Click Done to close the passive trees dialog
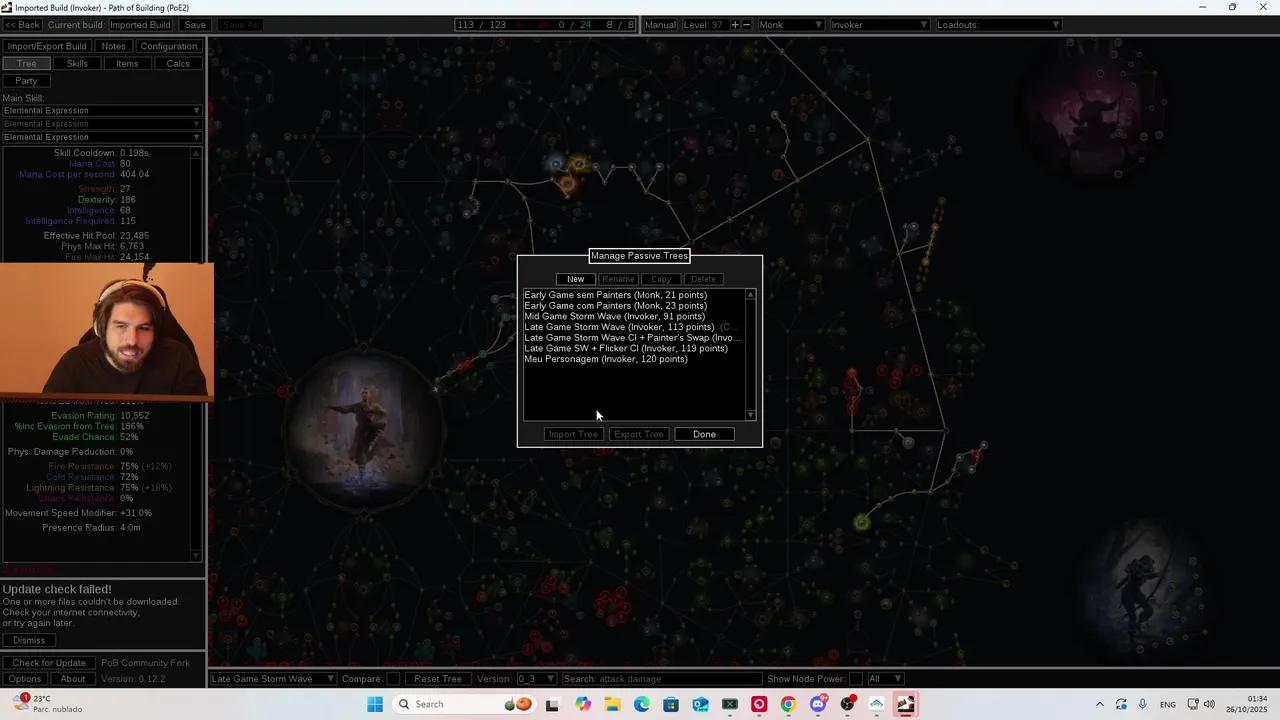The width and height of the screenshot is (1280, 720). click(704, 434)
